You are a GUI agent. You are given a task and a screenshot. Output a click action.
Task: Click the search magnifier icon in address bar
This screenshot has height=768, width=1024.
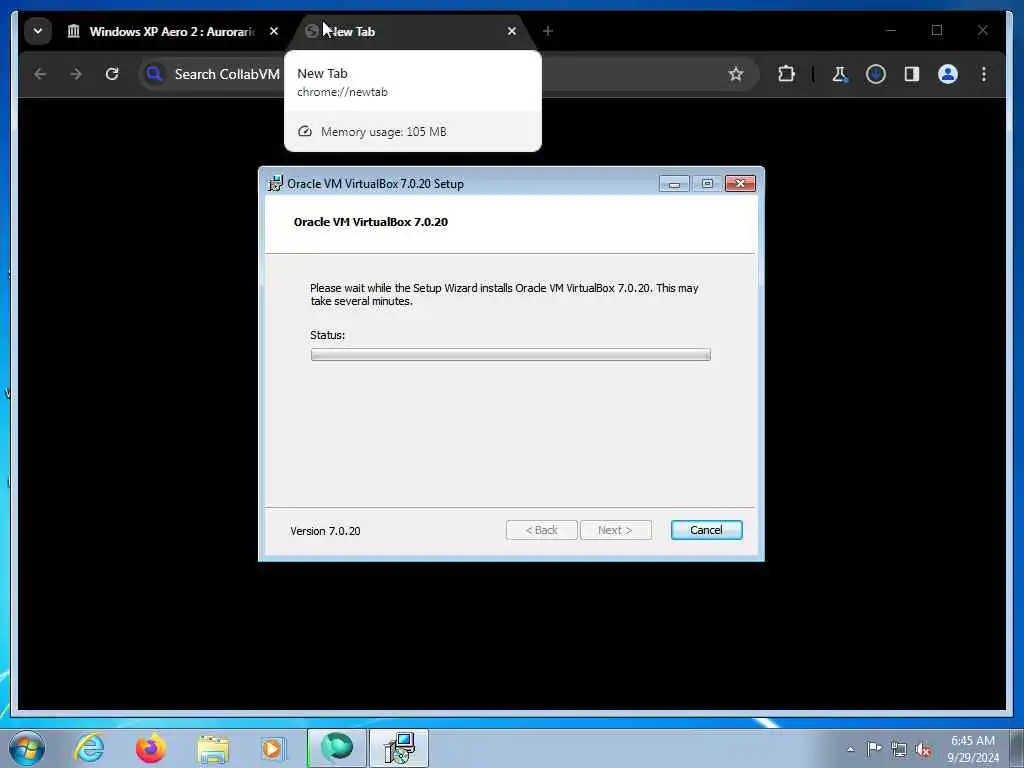154,74
